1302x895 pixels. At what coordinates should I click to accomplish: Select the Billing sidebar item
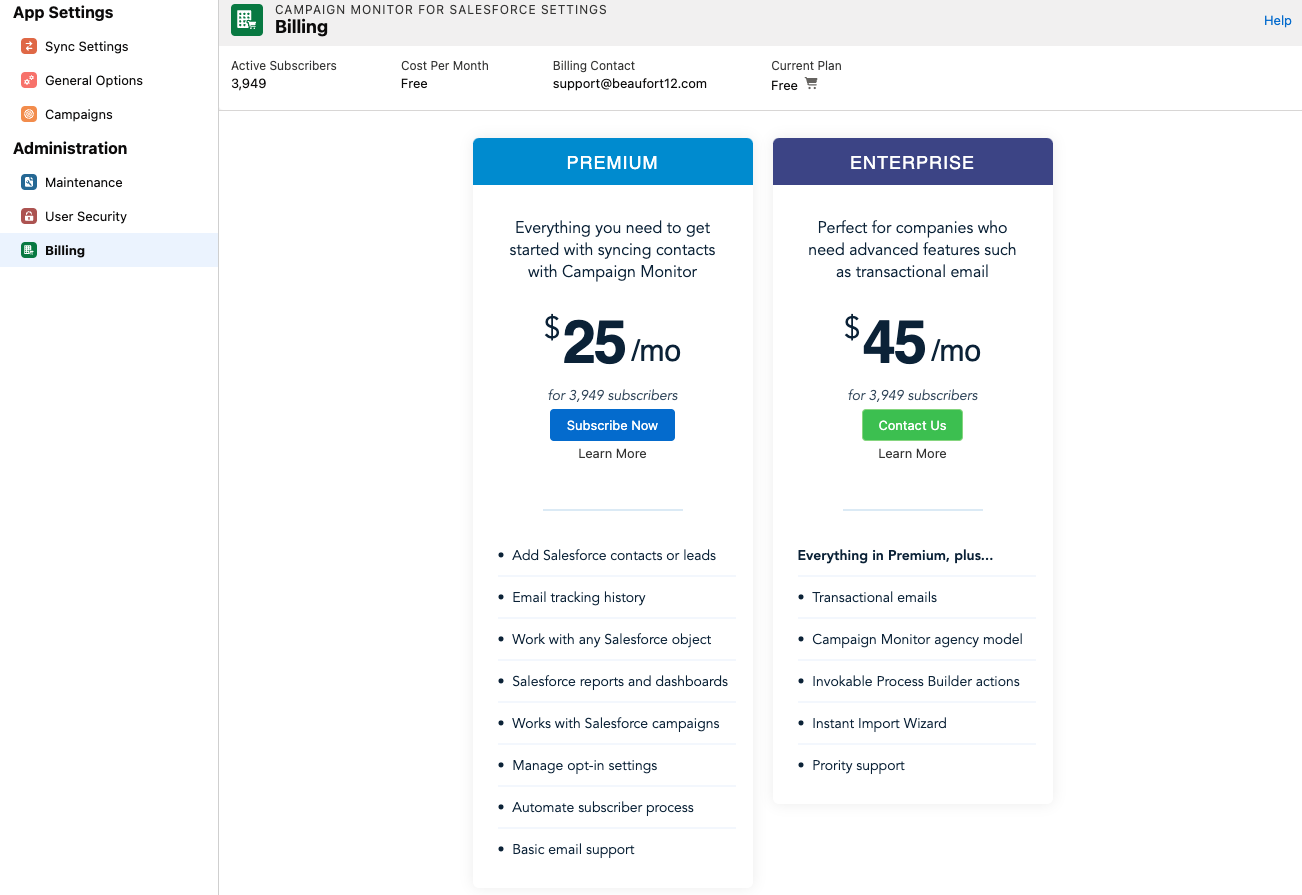[109, 250]
